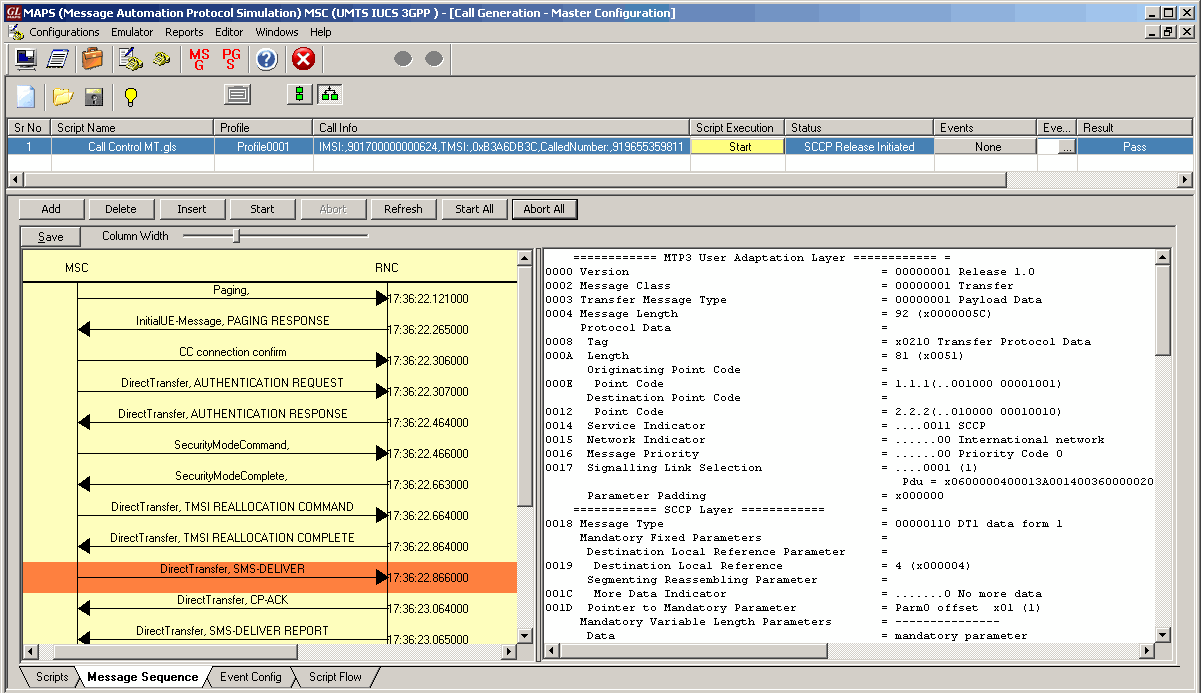Screen dimensions: 1201x693
Task: Click the Insert button
Action: pos(192,209)
